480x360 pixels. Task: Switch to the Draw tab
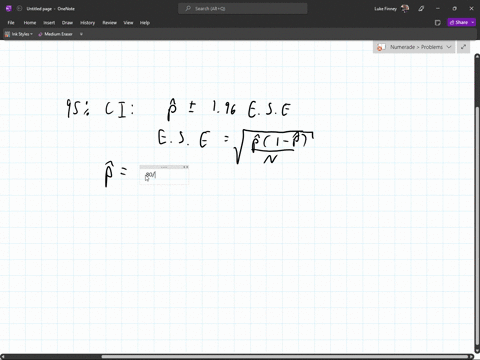point(67,23)
